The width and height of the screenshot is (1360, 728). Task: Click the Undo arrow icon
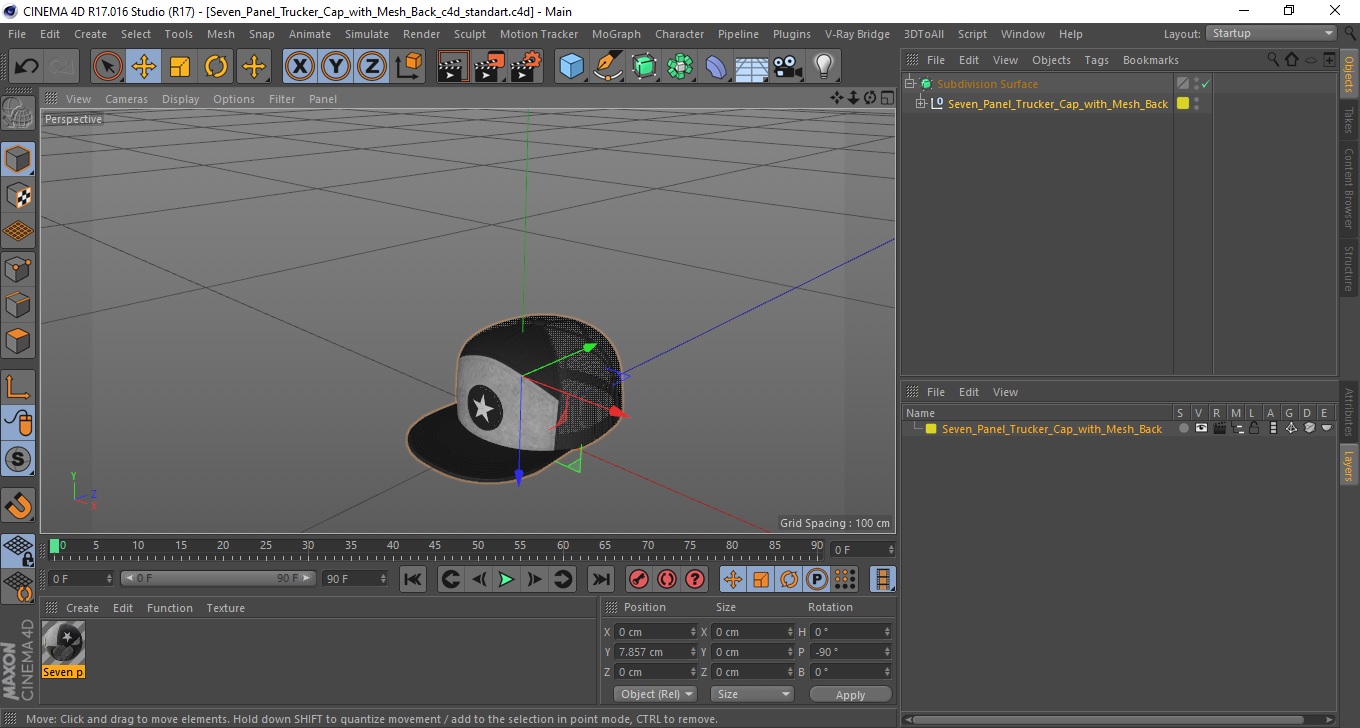click(x=27, y=67)
